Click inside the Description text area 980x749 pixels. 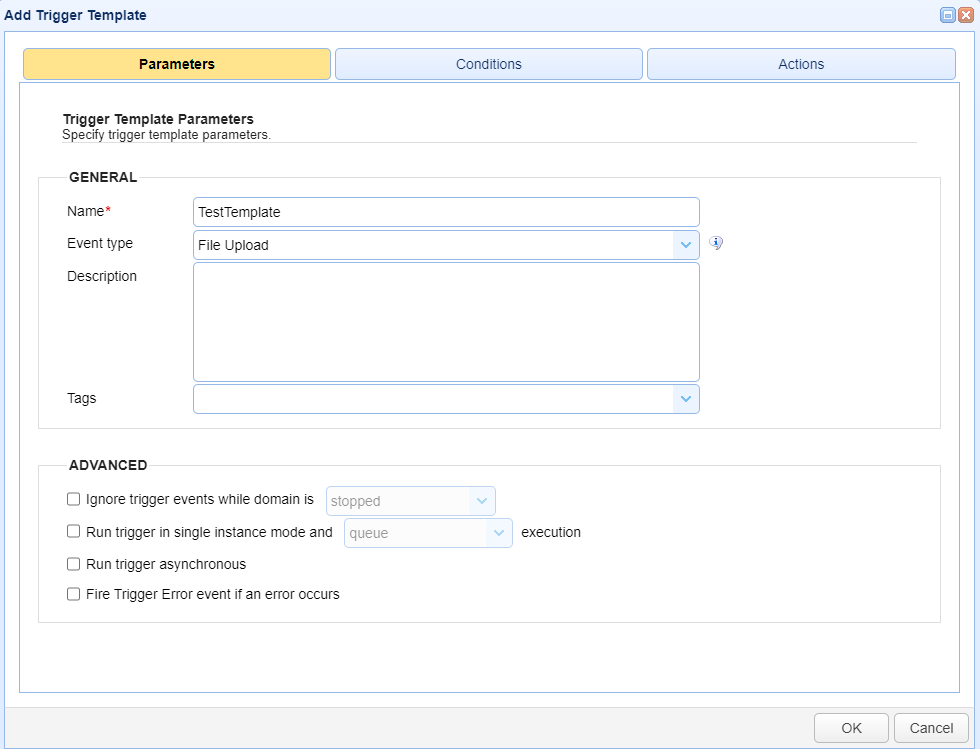point(446,322)
